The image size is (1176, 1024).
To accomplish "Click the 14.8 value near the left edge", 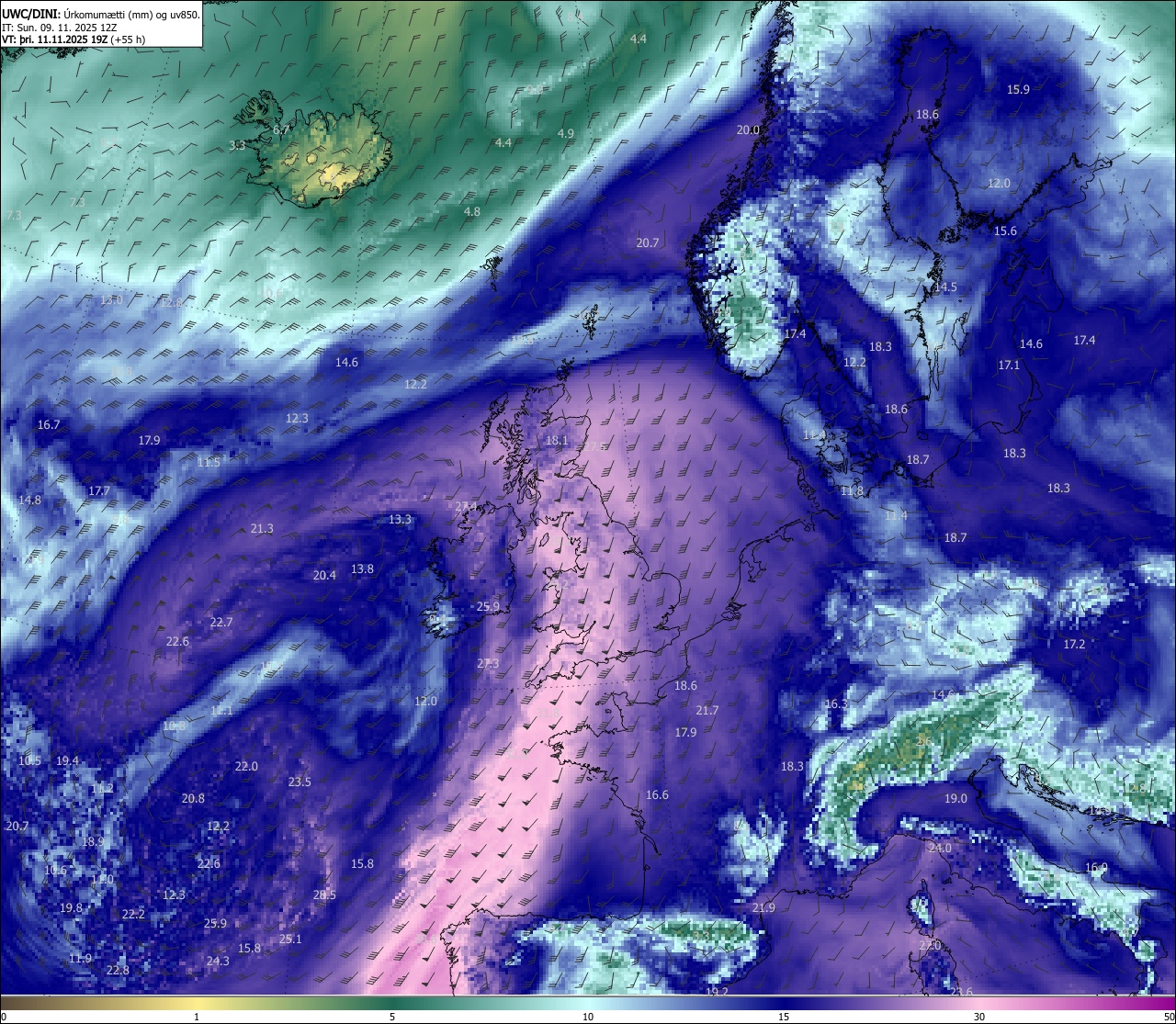I will click(x=29, y=500).
